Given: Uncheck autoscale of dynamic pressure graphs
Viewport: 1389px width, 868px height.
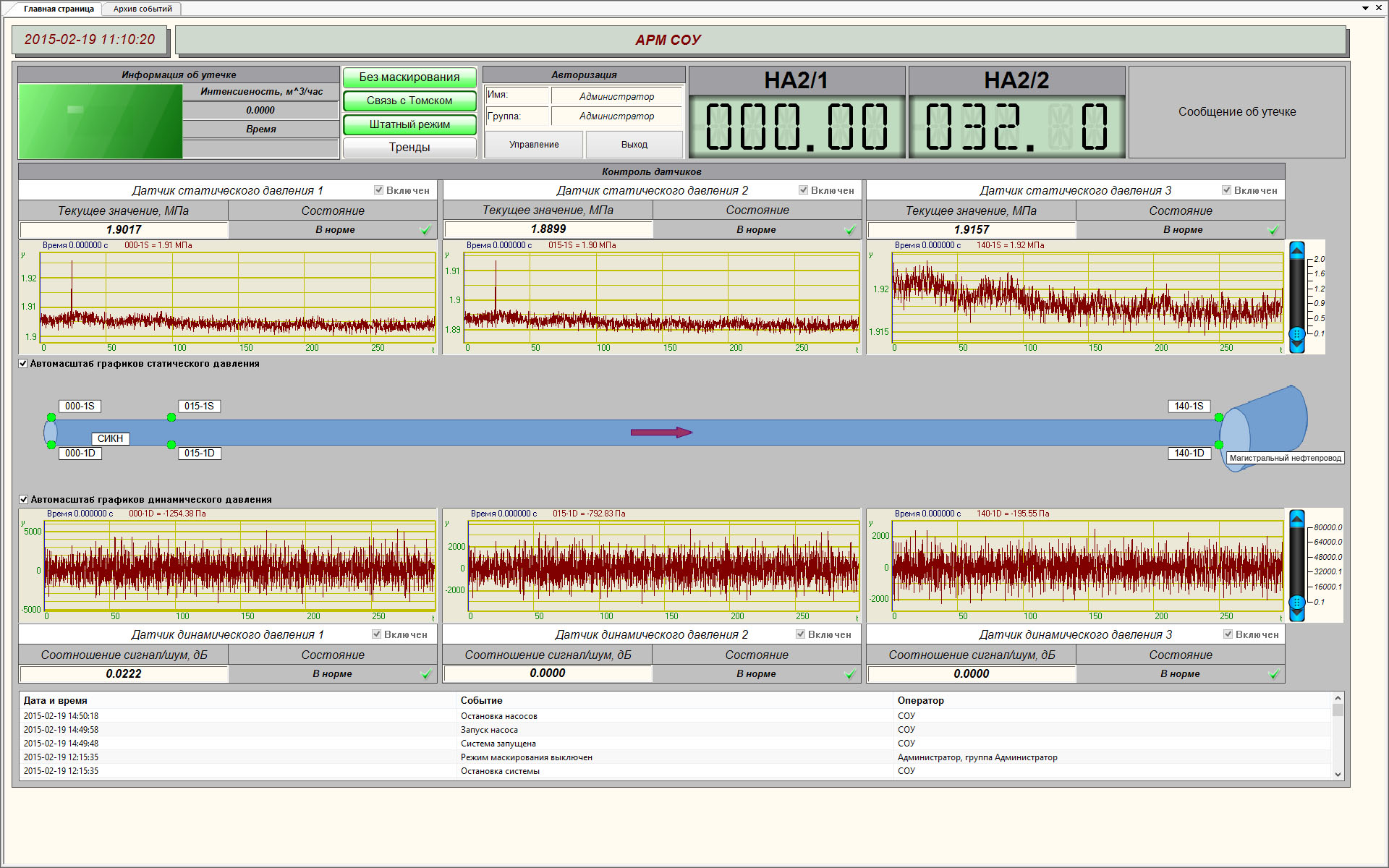Looking at the screenshot, I should tap(23, 499).
